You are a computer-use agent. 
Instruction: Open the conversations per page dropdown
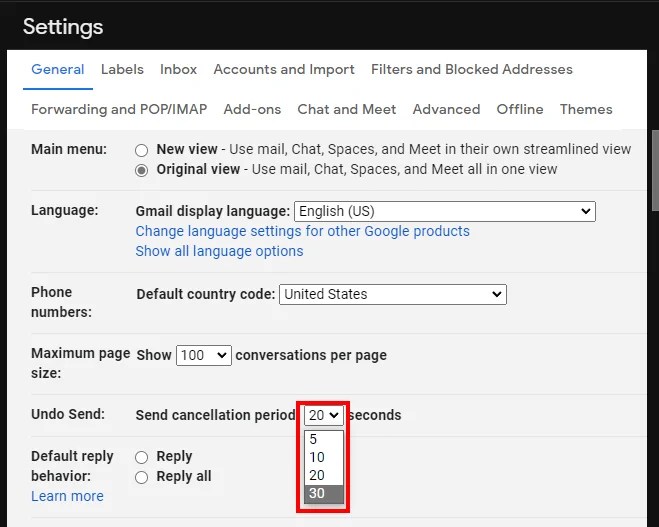point(203,356)
